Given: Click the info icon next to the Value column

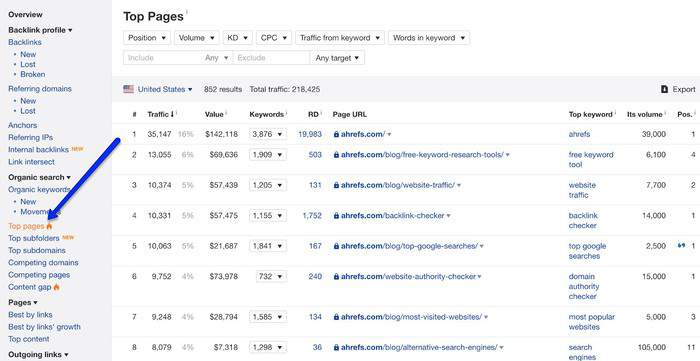Looking at the screenshot, I should tap(226, 112).
